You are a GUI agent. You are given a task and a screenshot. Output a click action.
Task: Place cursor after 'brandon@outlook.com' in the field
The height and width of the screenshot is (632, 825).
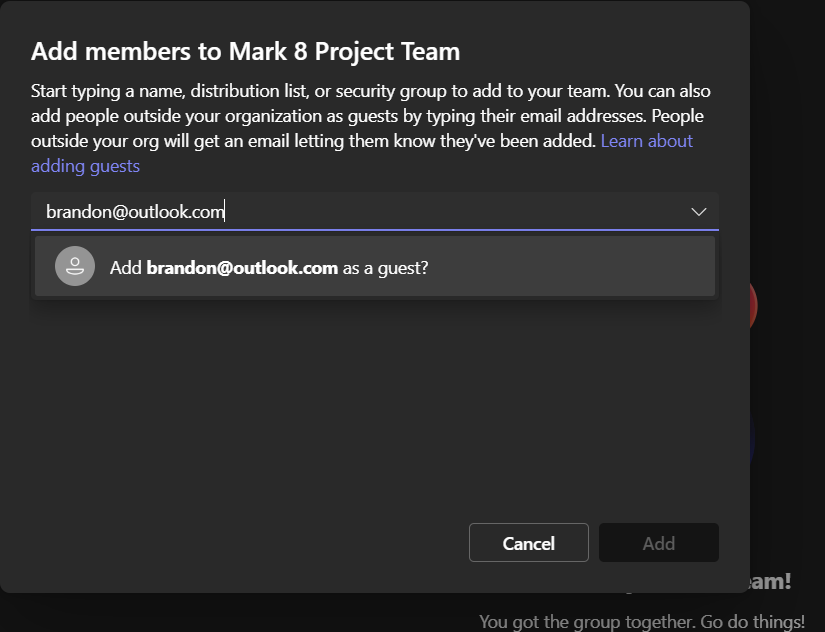click(225, 212)
